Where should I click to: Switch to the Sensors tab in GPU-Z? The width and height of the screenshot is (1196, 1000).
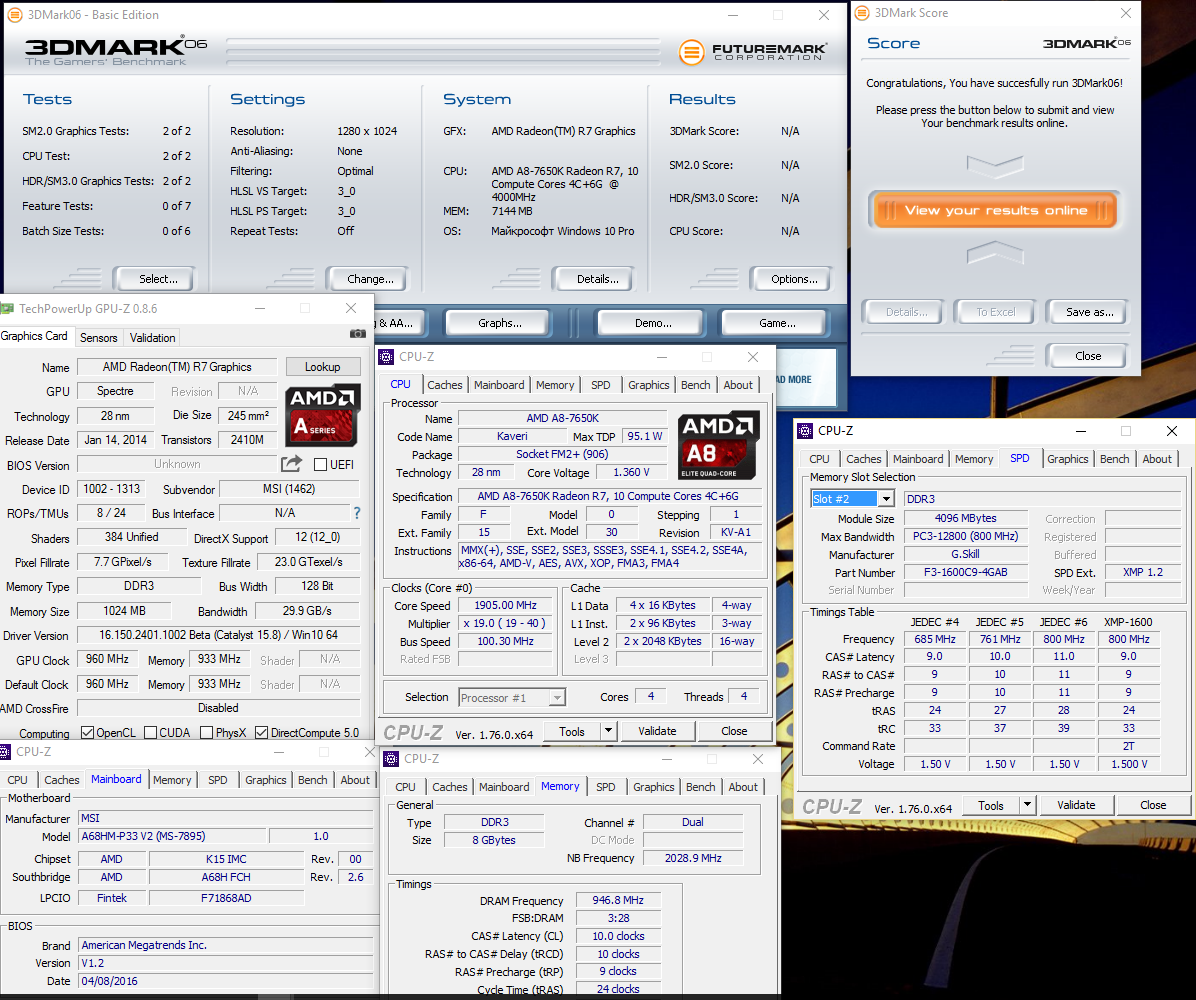click(98, 338)
